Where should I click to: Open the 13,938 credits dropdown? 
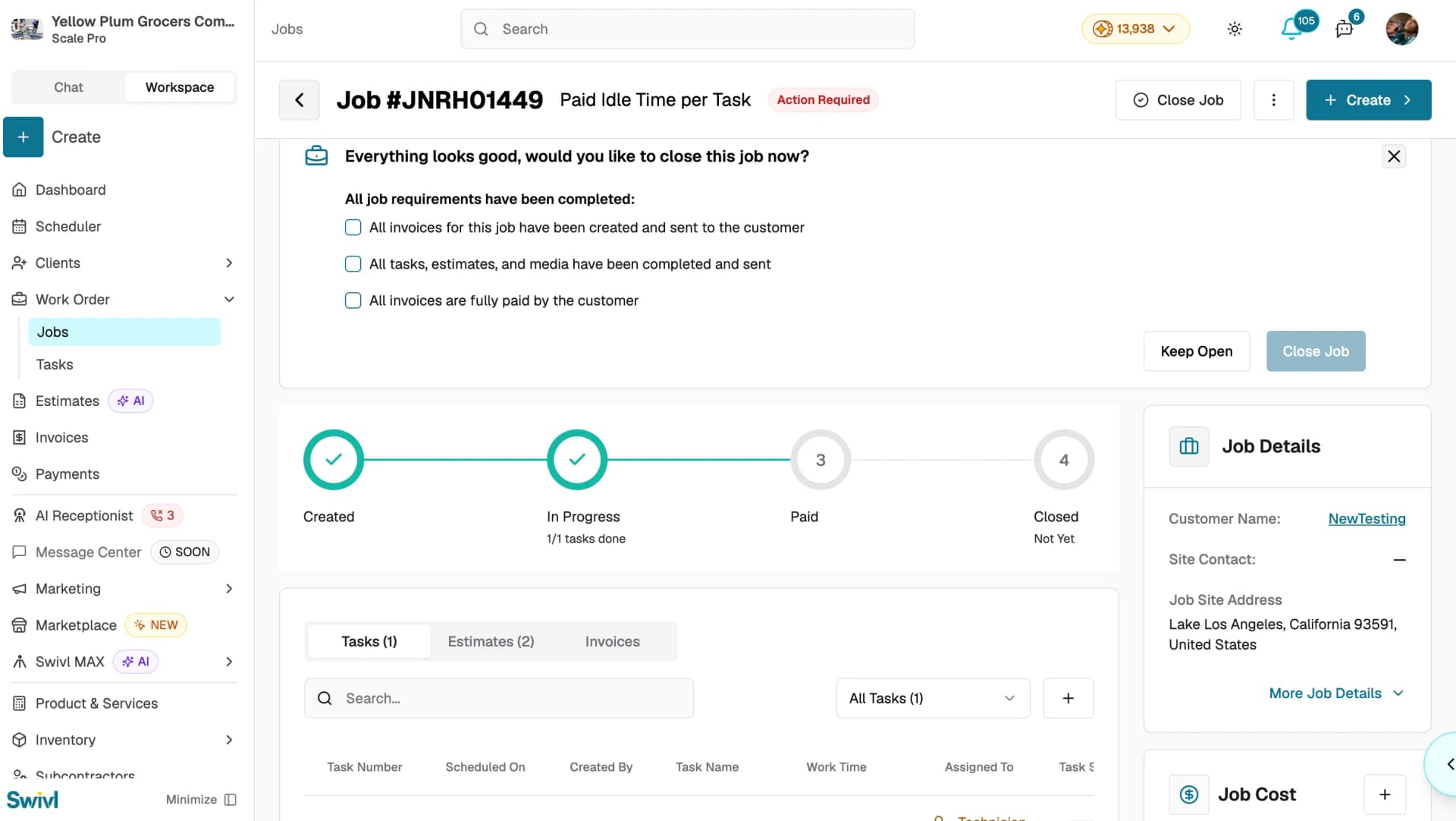pos(1135,29)
